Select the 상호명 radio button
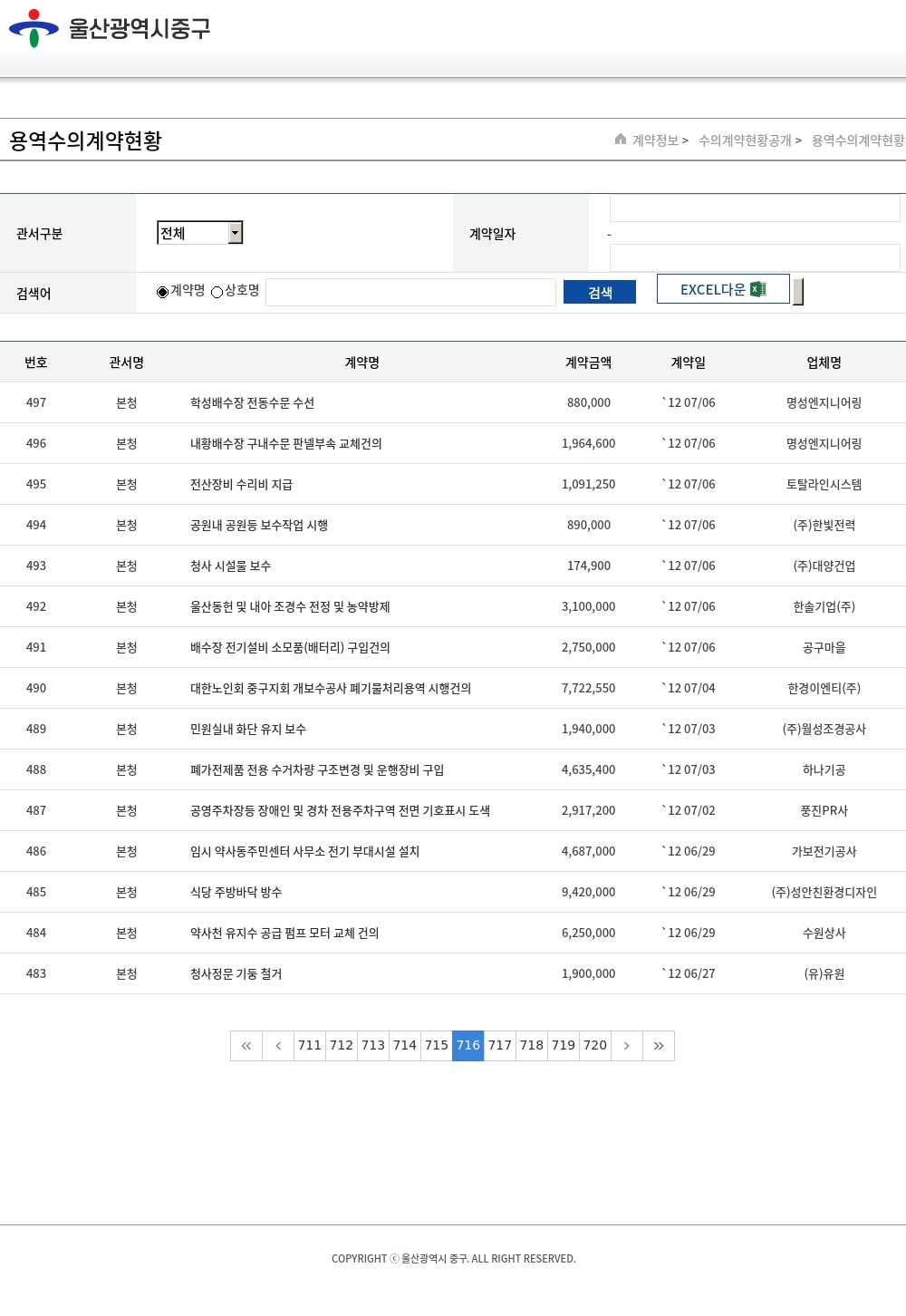Screen dimensions: 906x1316 (217, 292)
